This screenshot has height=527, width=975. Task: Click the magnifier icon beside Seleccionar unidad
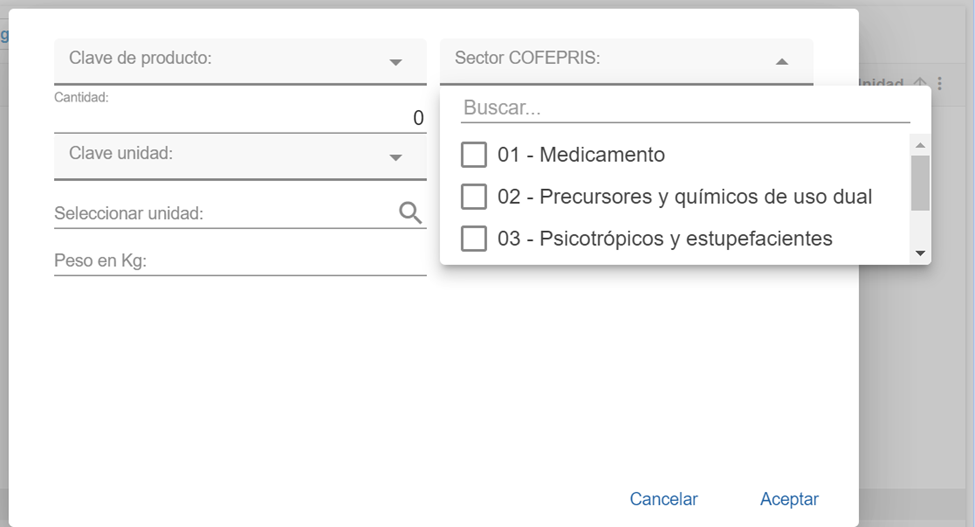[x=410, y=212]
